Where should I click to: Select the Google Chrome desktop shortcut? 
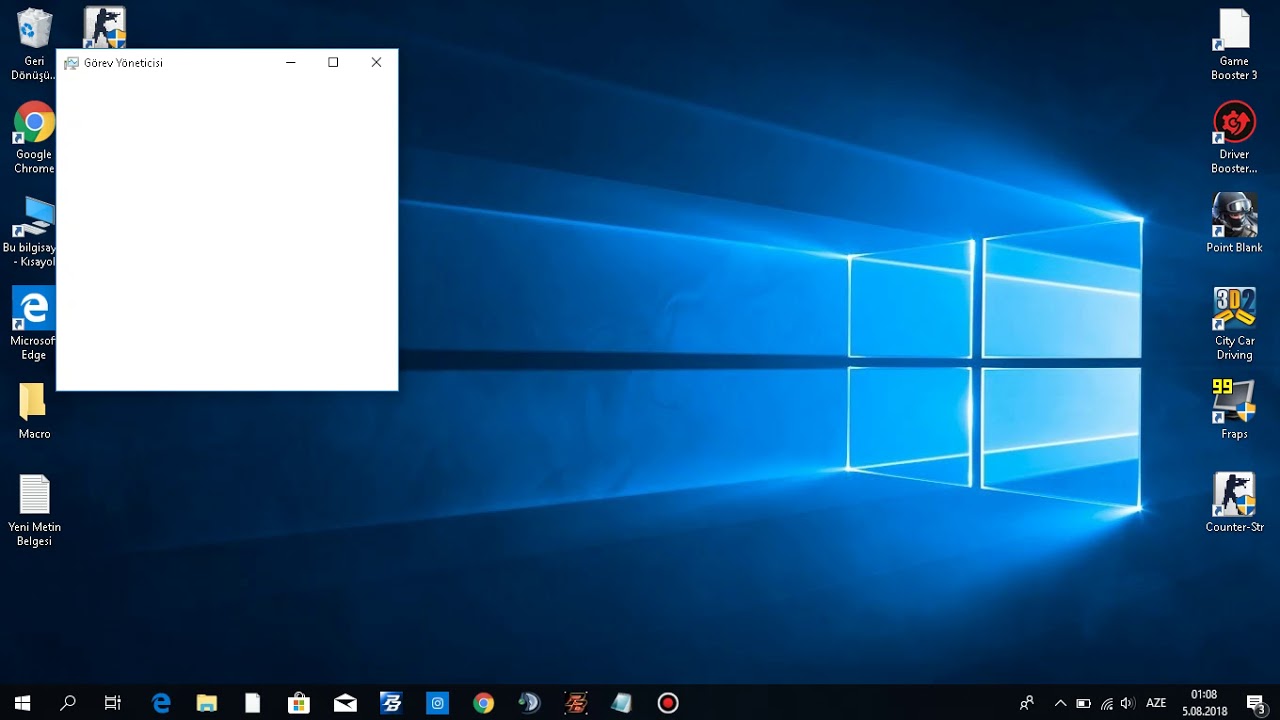[x=34, y=138]
